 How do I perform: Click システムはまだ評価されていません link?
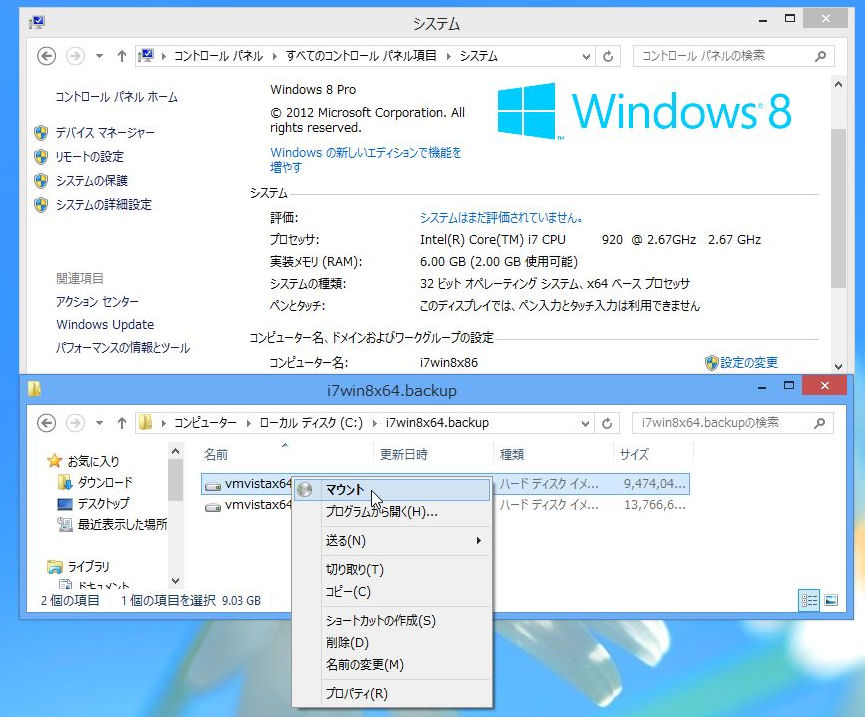click(501, 218)
